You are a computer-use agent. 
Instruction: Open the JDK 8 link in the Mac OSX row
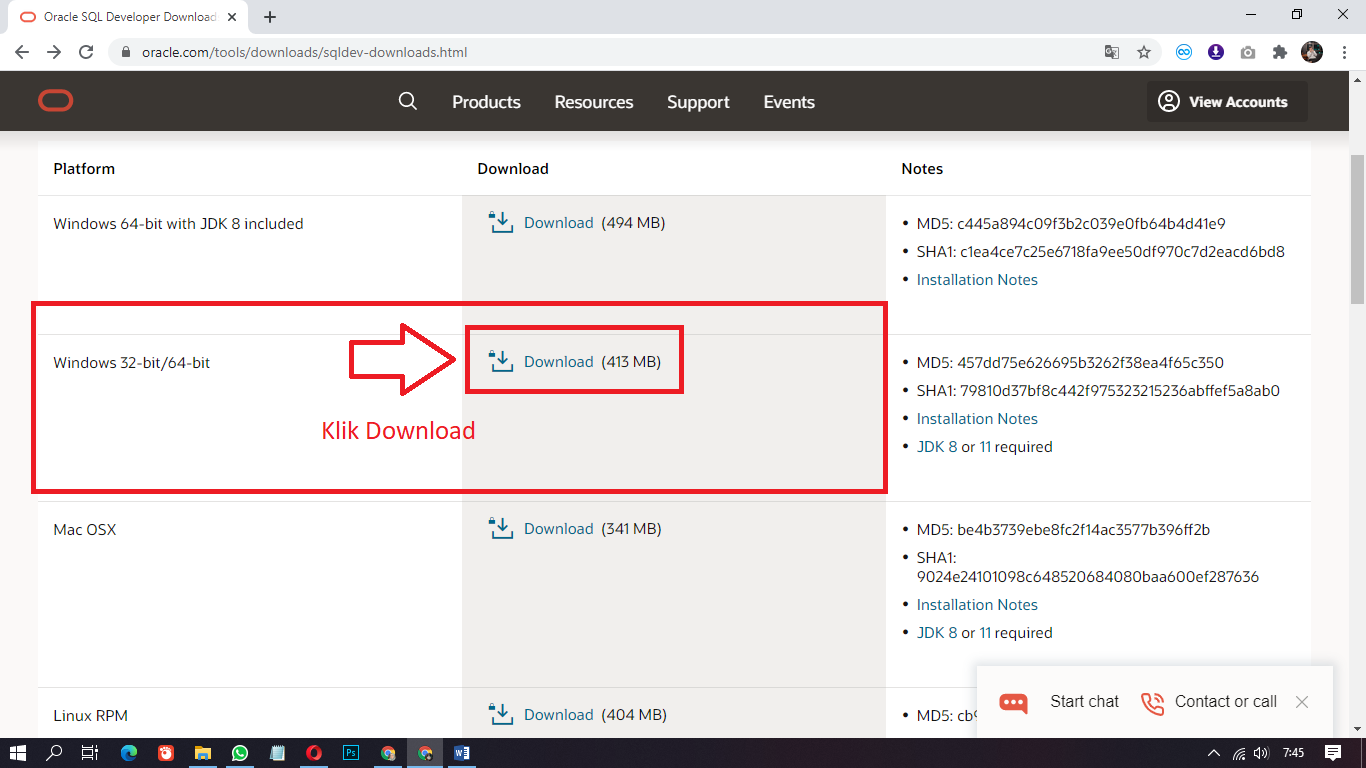937,633
